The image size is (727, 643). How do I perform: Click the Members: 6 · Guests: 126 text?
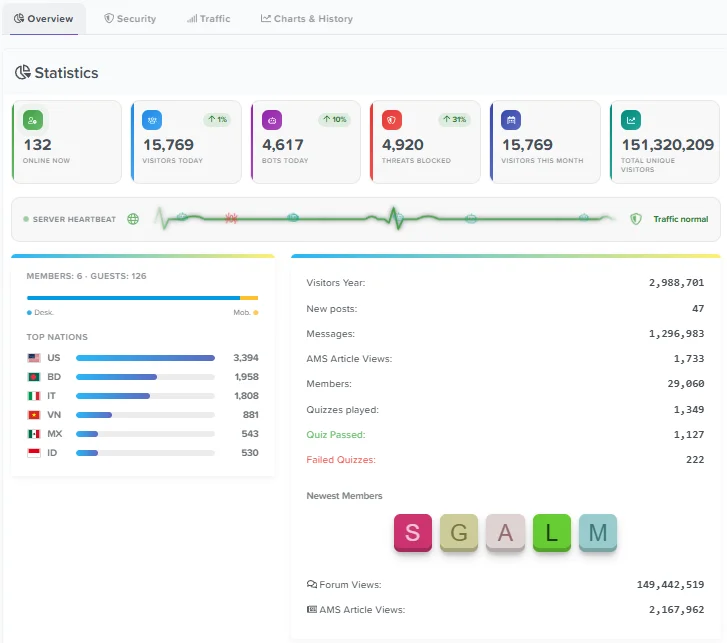pyautogui.click(x=86, y=276)
